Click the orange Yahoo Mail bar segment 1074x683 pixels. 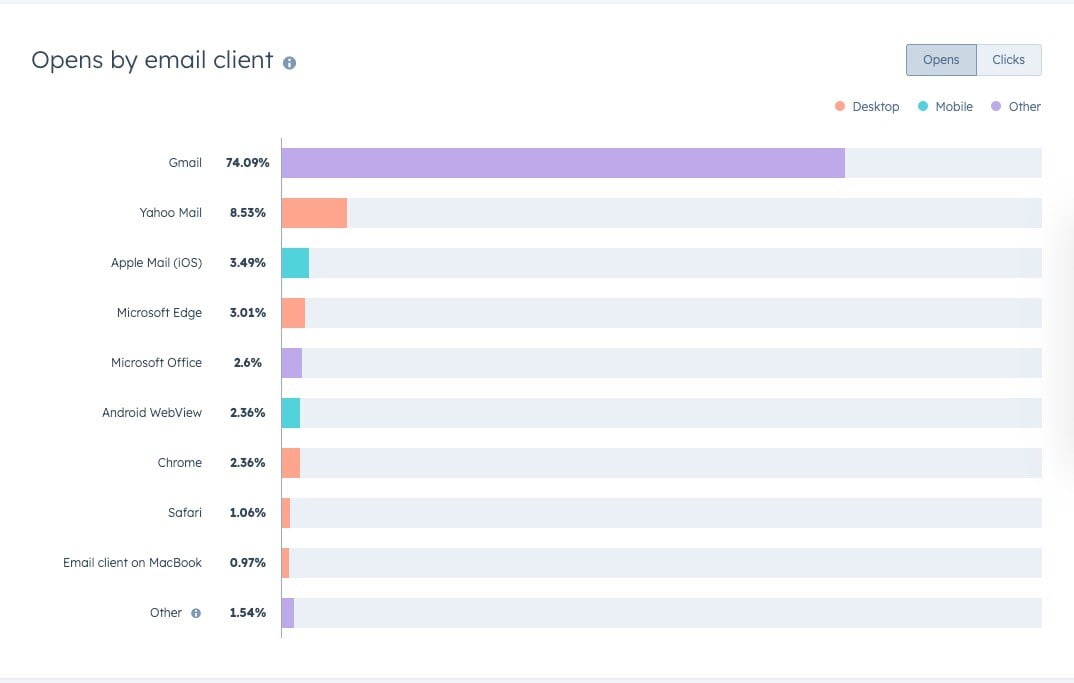coord(315,212)
